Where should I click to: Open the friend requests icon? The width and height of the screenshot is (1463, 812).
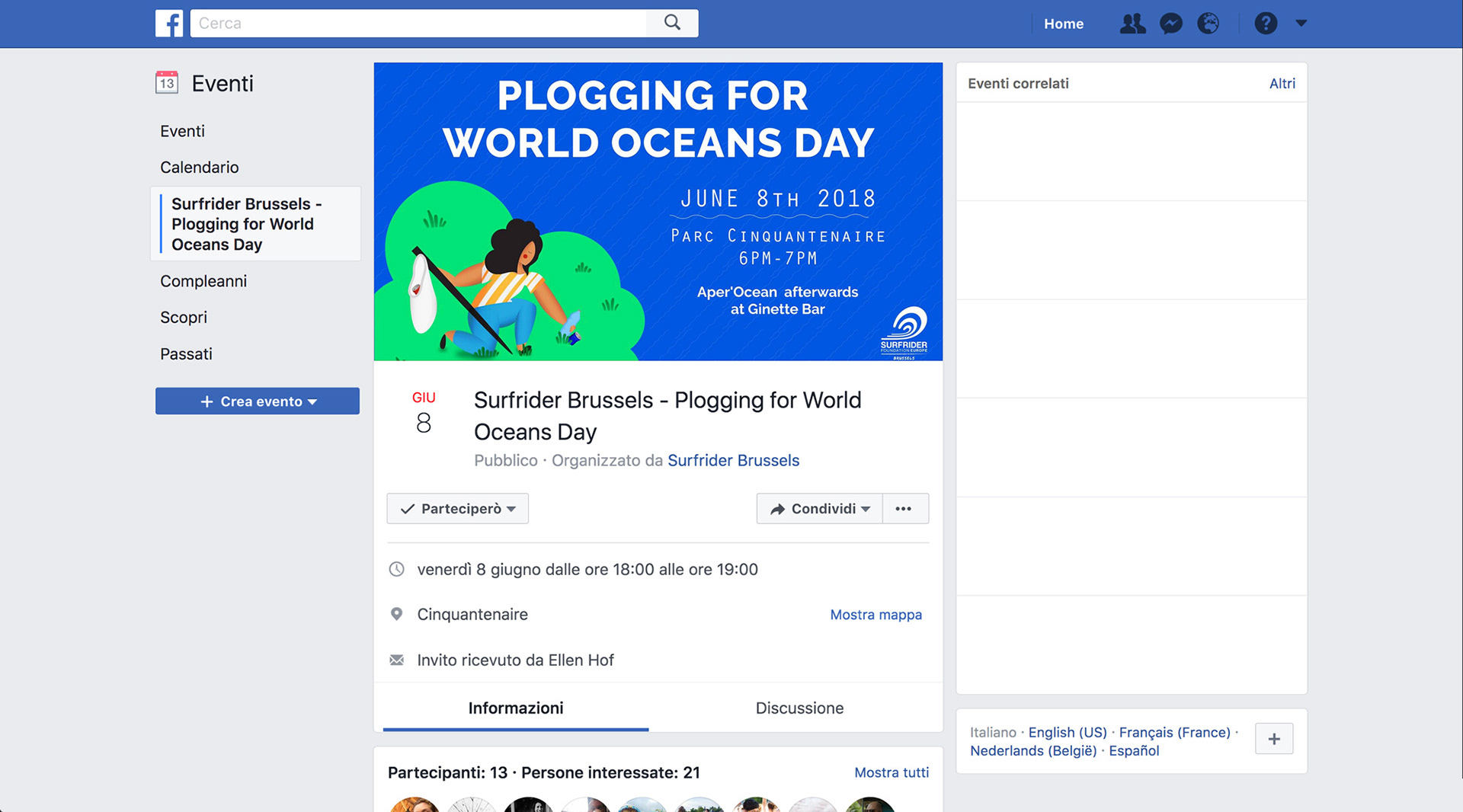(1132, 24)
